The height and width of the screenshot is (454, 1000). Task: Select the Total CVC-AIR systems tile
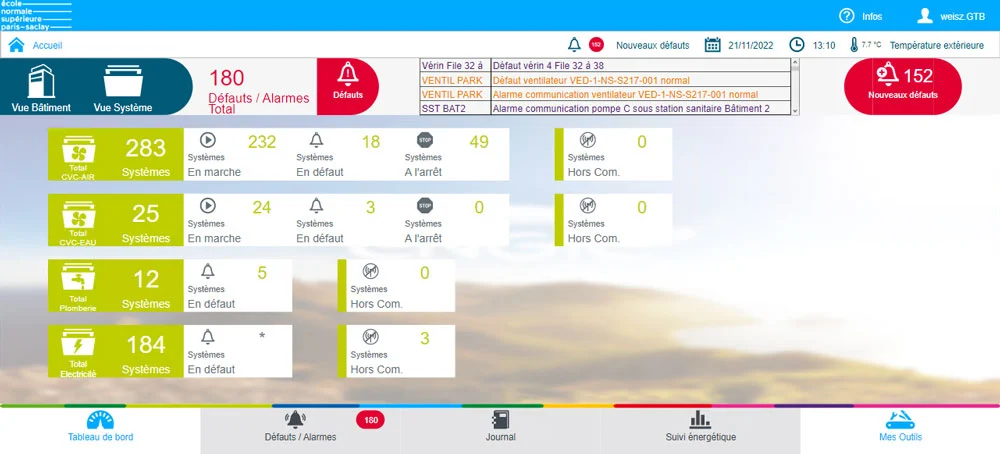[x=78, y=155]
